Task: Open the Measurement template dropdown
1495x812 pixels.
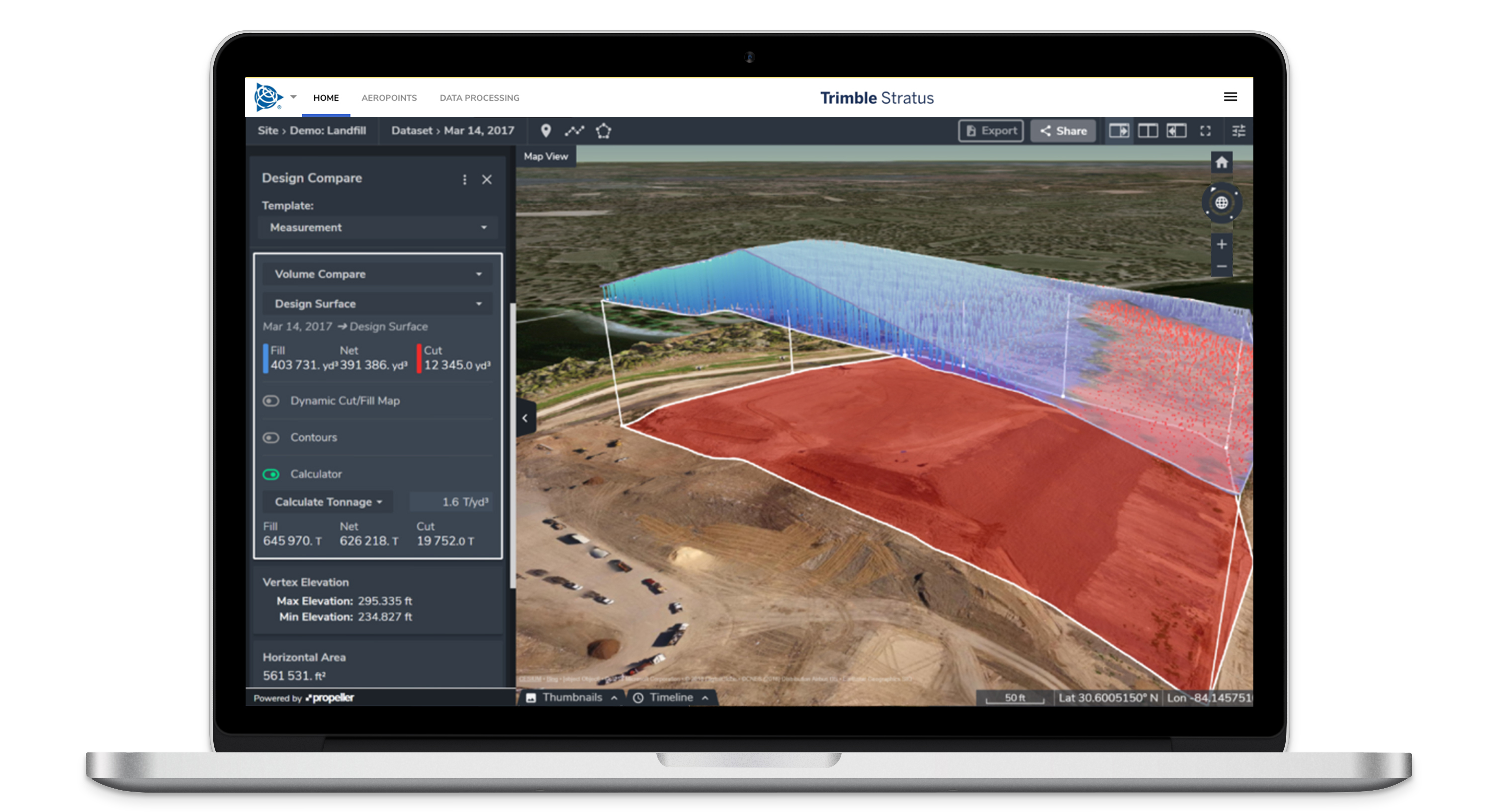Action: 377,228
